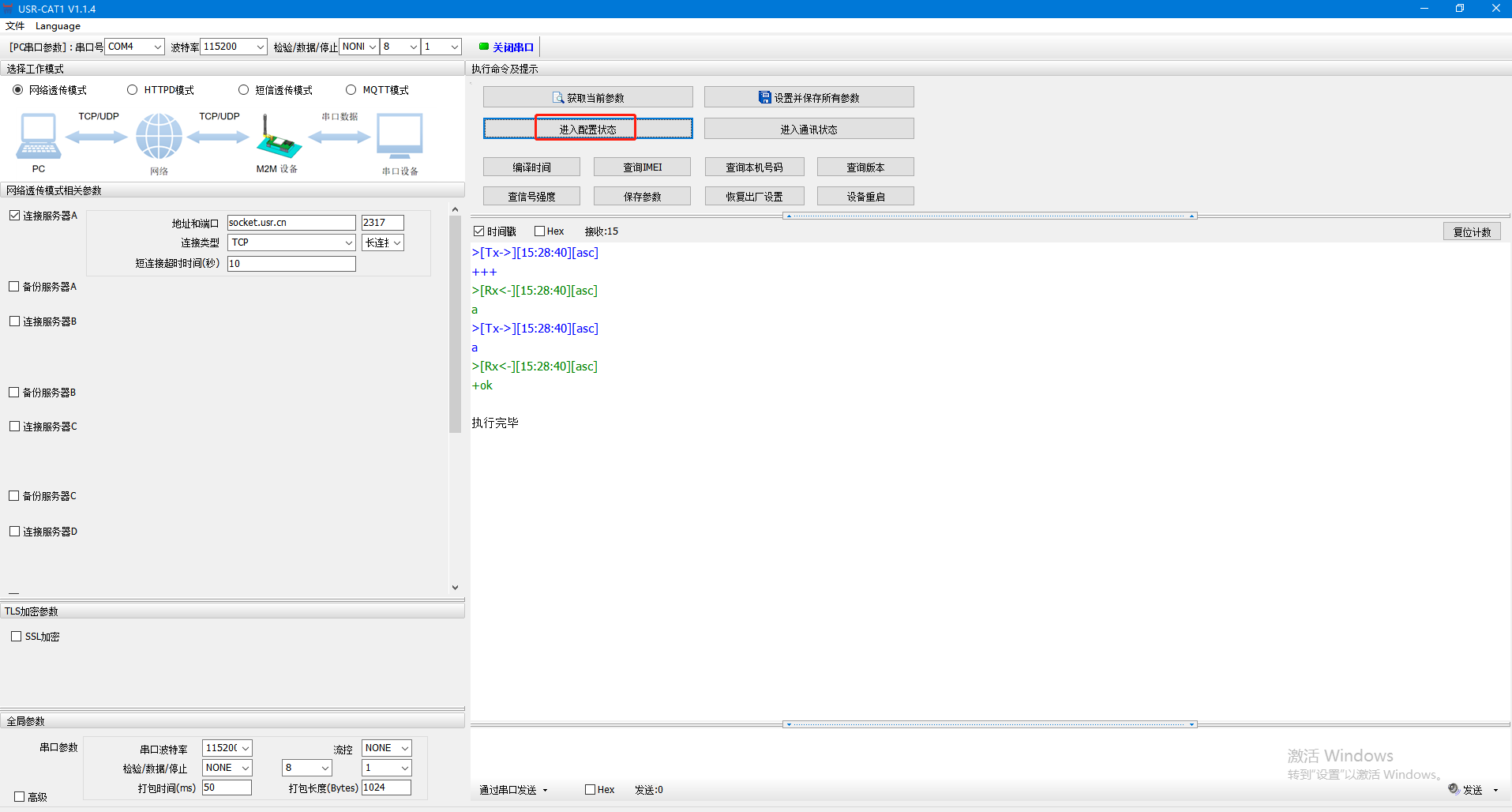The width and height of the screenshot is (1512, 812).
Task: Click the send icon at bottom right
Action: click(x=1454, y=789)
